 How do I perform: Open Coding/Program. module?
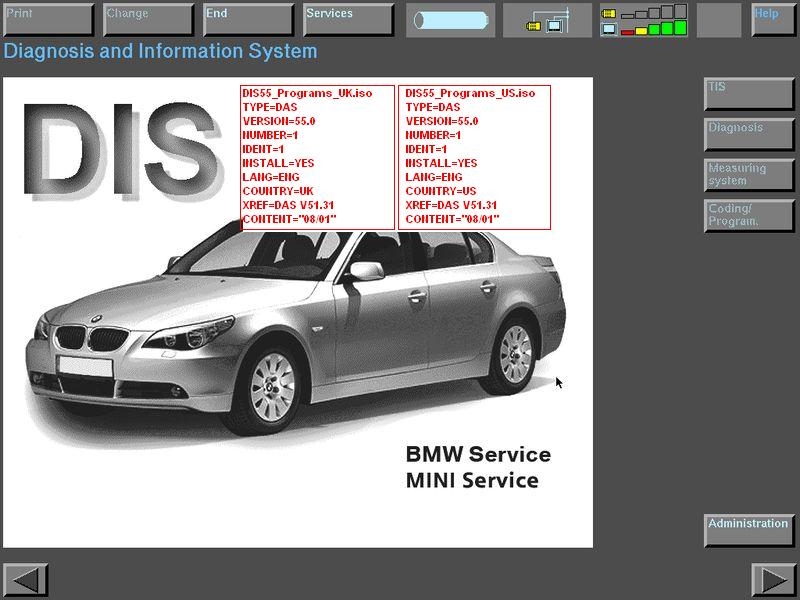pos(749,216)
